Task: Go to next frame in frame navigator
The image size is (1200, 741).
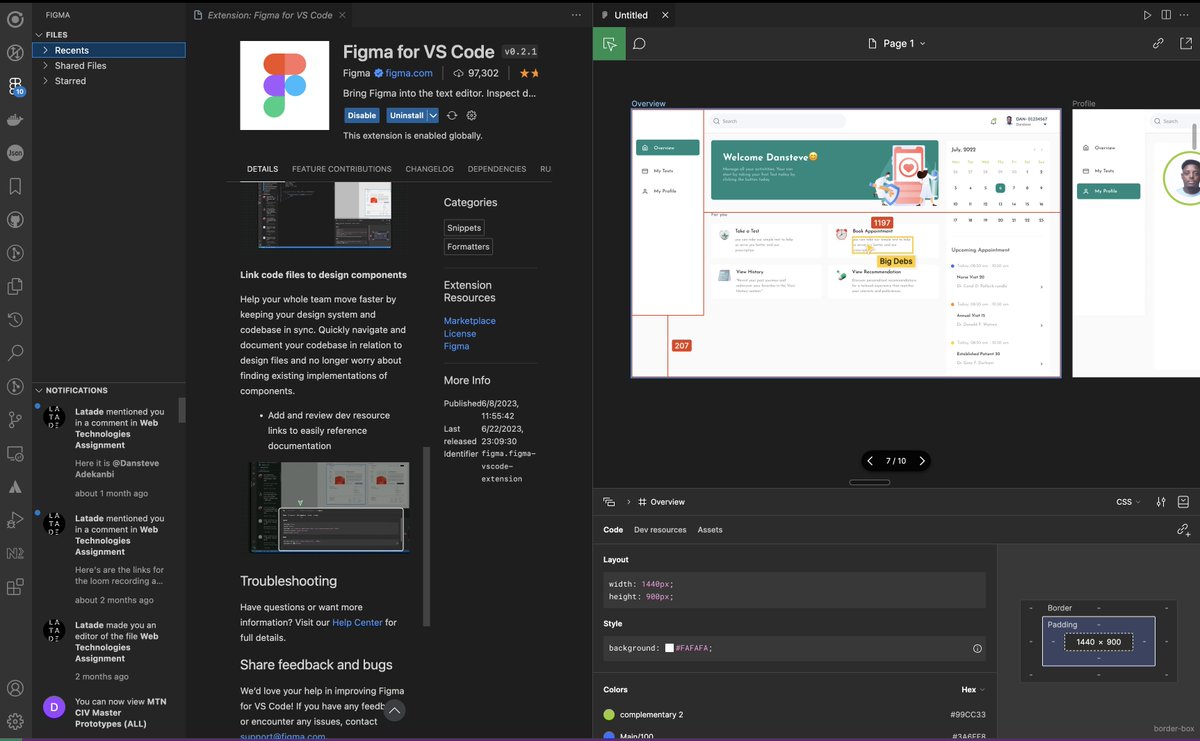Action: click(x=922, y=461)
